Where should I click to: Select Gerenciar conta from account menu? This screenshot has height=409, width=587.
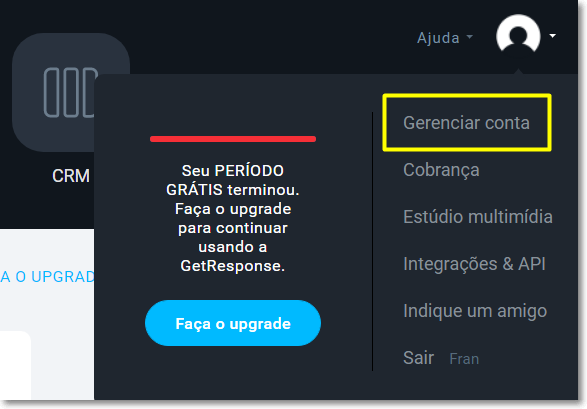(x=466, y=123)
